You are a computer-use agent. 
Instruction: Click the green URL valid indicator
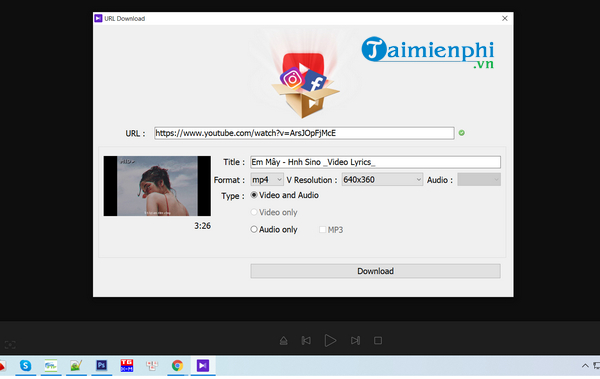[x=462, y=133]
